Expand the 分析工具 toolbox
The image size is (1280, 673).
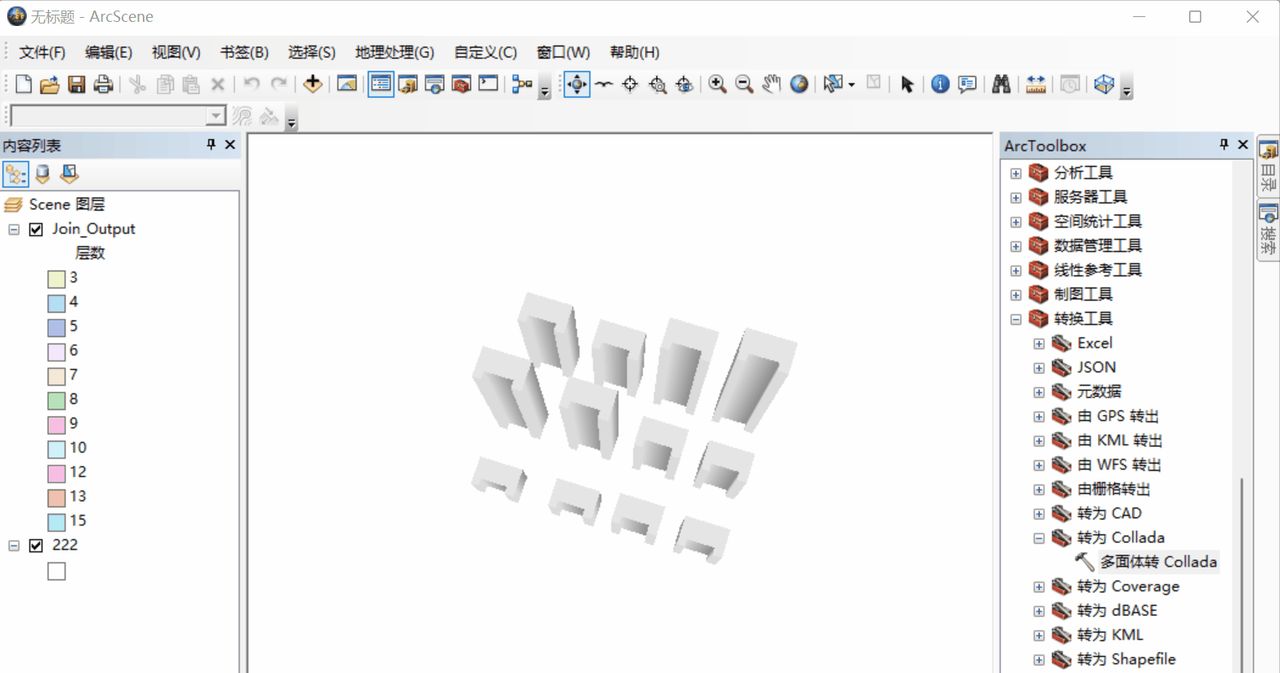[1016, 173]
